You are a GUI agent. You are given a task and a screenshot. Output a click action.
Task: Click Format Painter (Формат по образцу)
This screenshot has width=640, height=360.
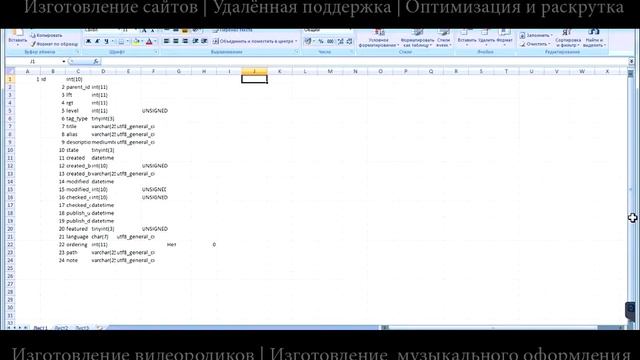[54, 44]
